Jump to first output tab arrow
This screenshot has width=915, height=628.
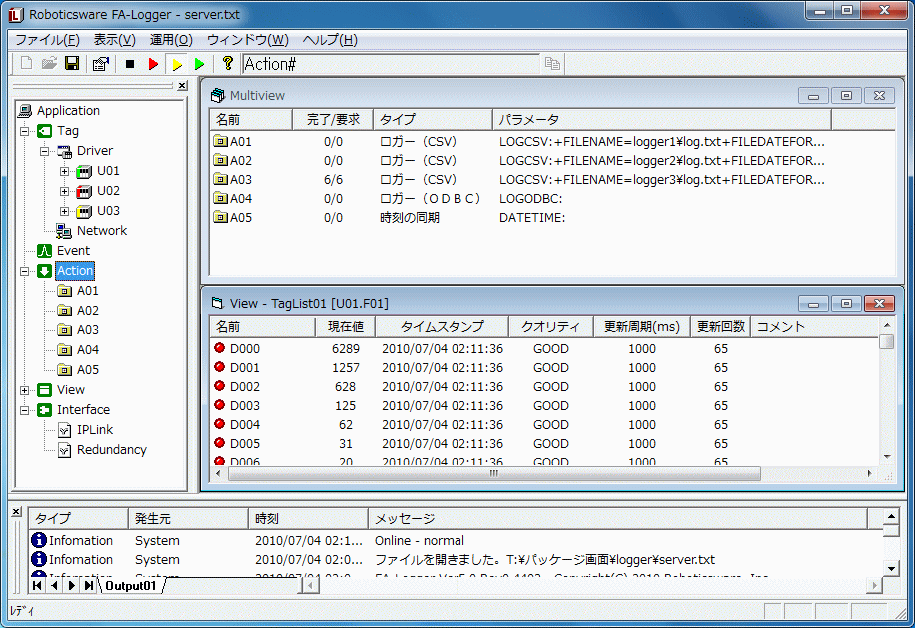click(x=37, y=585)
